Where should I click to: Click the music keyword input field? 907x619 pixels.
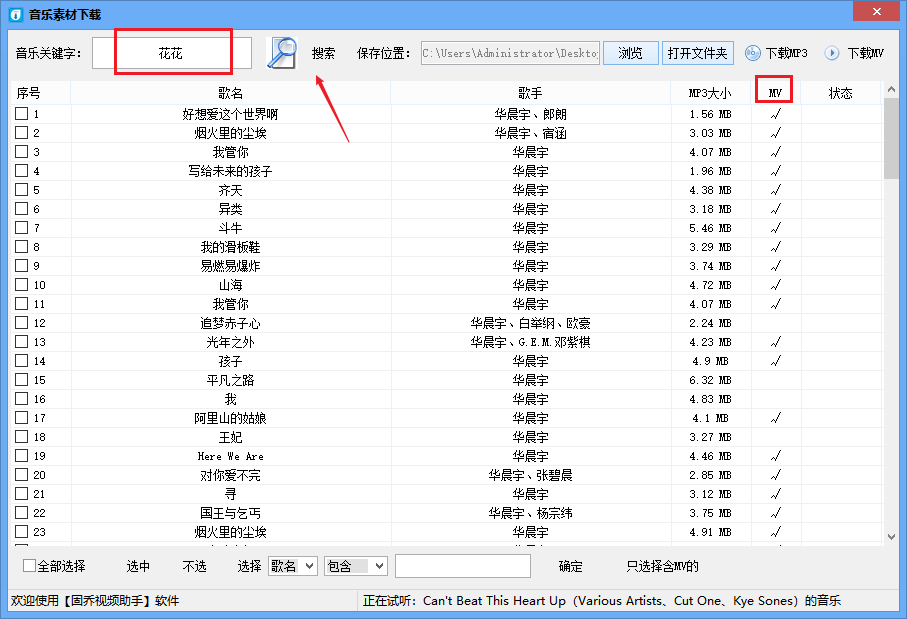coord(172,53)
